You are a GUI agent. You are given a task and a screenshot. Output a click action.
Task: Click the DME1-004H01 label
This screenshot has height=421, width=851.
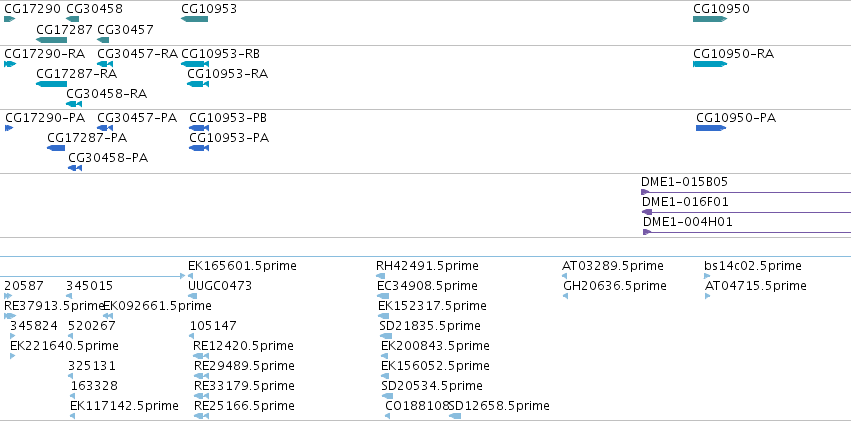(688, 222)
